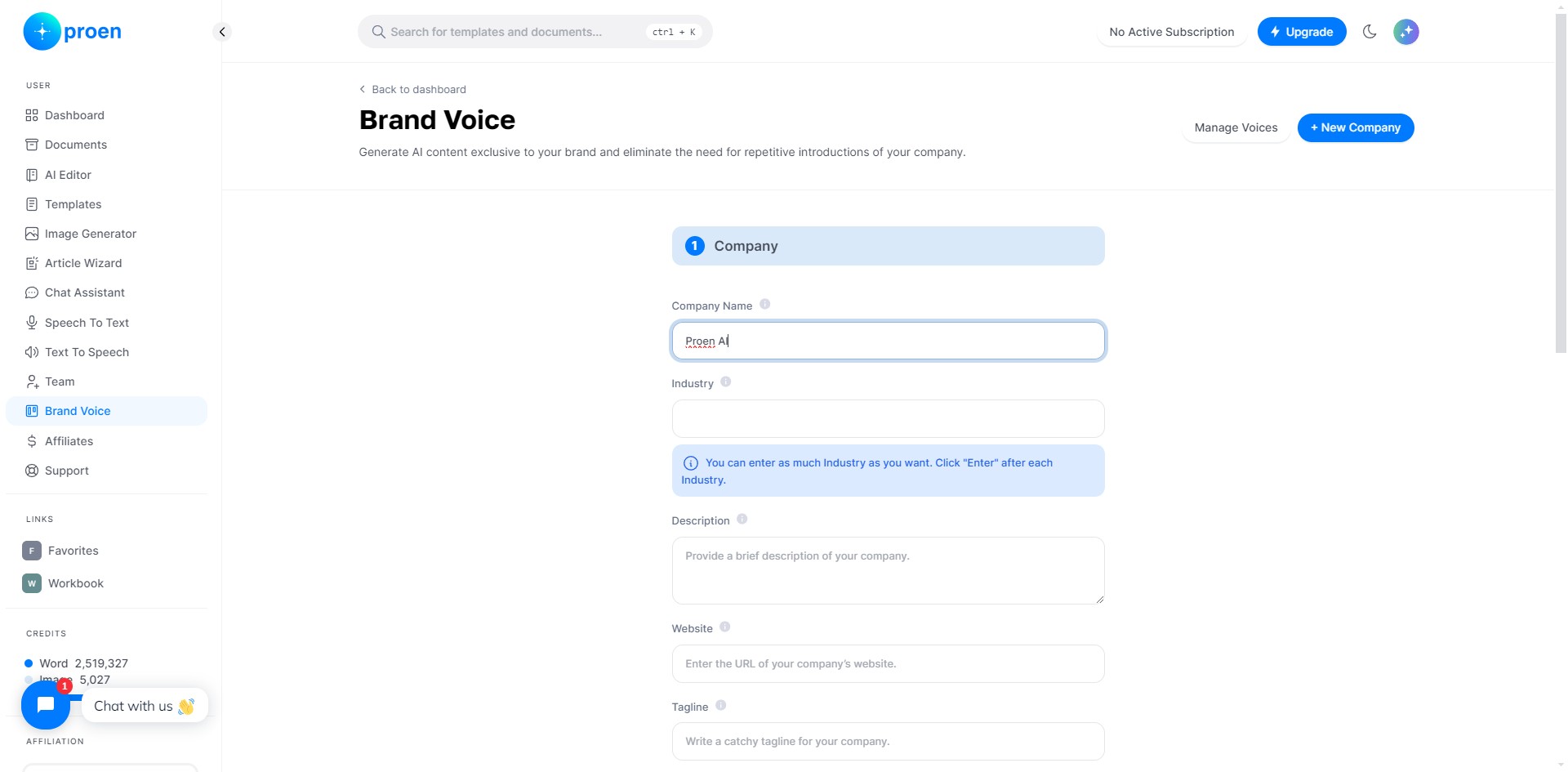This screenshot has width=1568, height=772.
Task: Open the live chat bubble widget
Action: click(46, 705)
